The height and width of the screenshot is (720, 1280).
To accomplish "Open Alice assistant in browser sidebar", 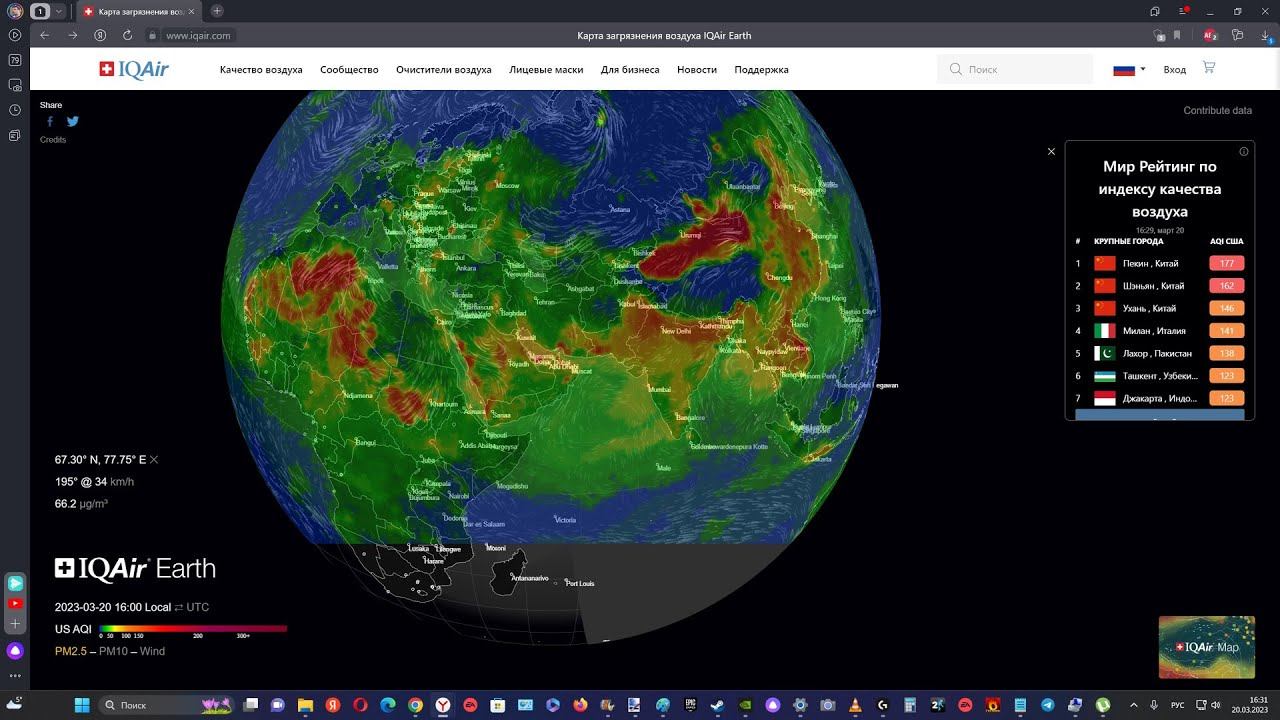I will [15, 651].
